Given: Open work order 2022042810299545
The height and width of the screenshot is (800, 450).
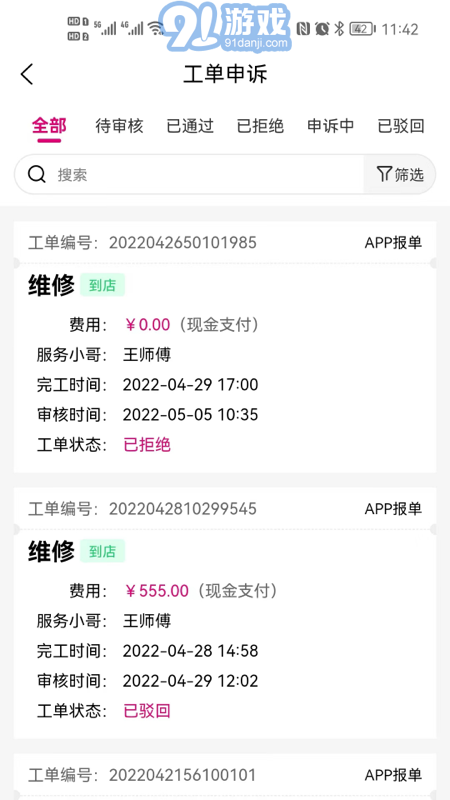Looking at the screenshot, I should [x=225, y=613].
